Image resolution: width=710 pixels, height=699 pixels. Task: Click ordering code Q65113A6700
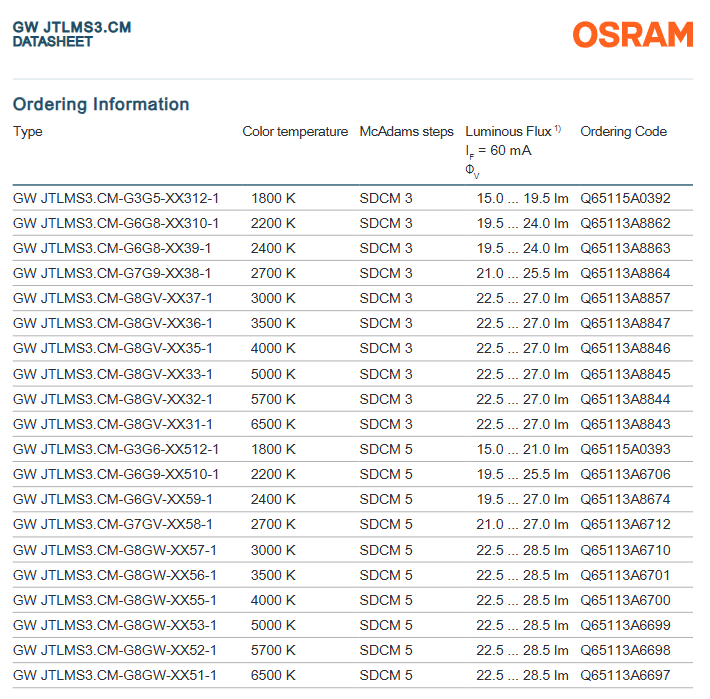click(625, 600)
